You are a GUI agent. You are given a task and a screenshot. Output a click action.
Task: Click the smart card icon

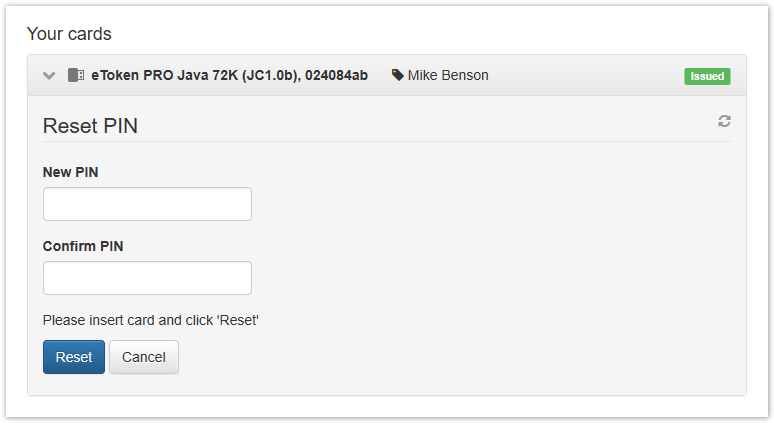click(76, 76)
